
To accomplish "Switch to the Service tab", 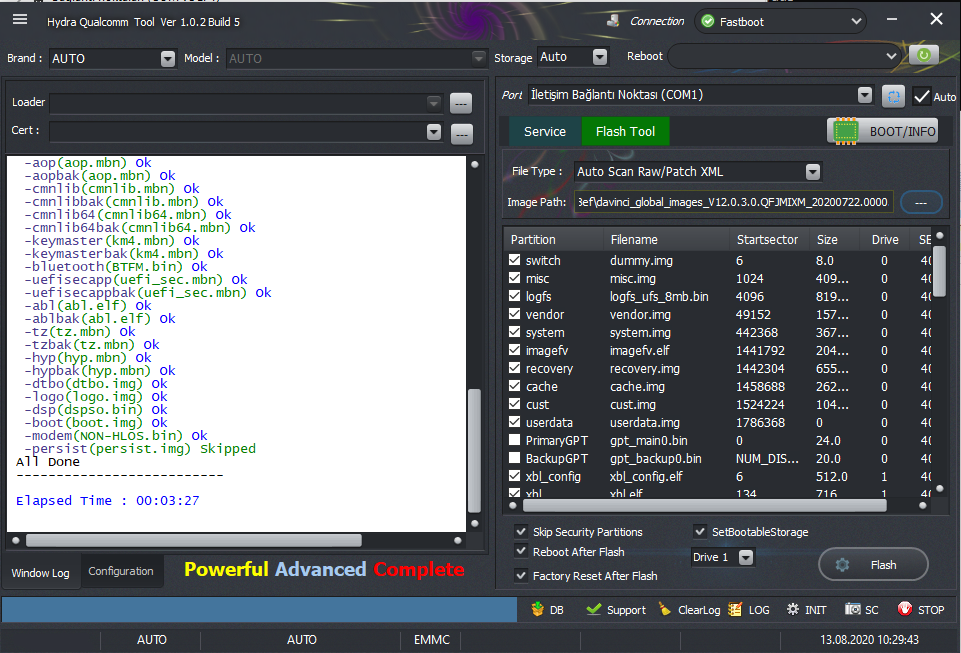I will click(x=544, y=131).
